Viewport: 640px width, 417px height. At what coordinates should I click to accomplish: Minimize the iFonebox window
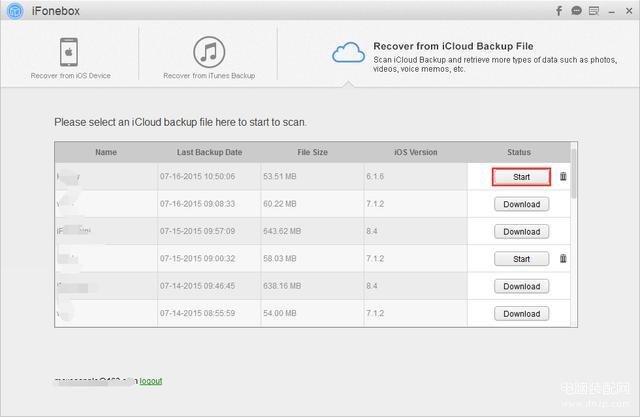pos(611,12)
